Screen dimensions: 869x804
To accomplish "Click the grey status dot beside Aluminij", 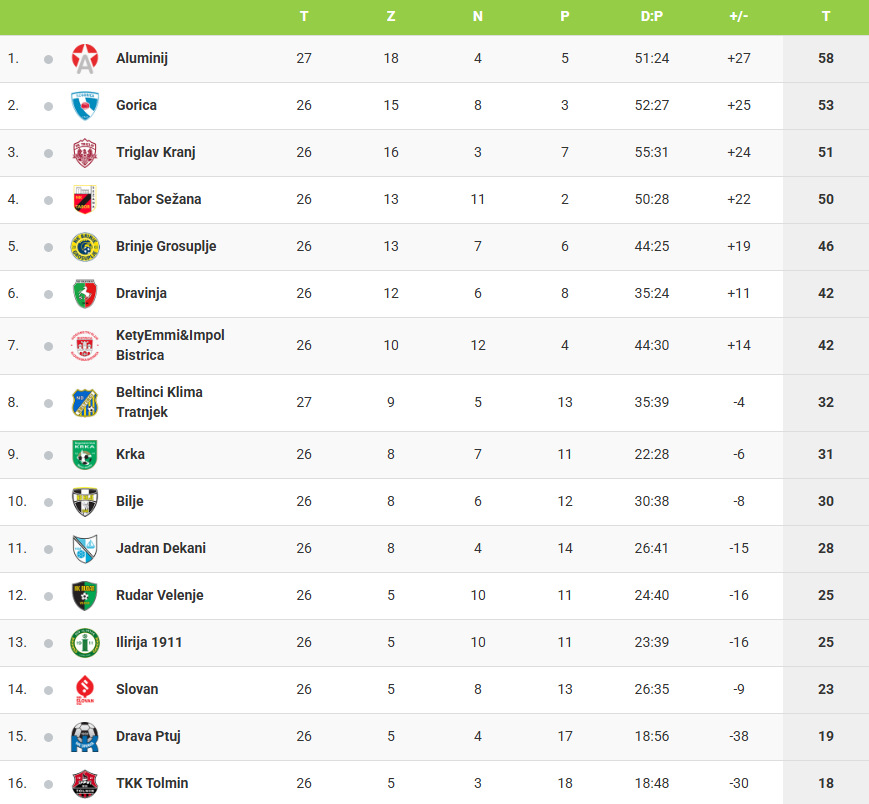I will [x=48, y=59].
